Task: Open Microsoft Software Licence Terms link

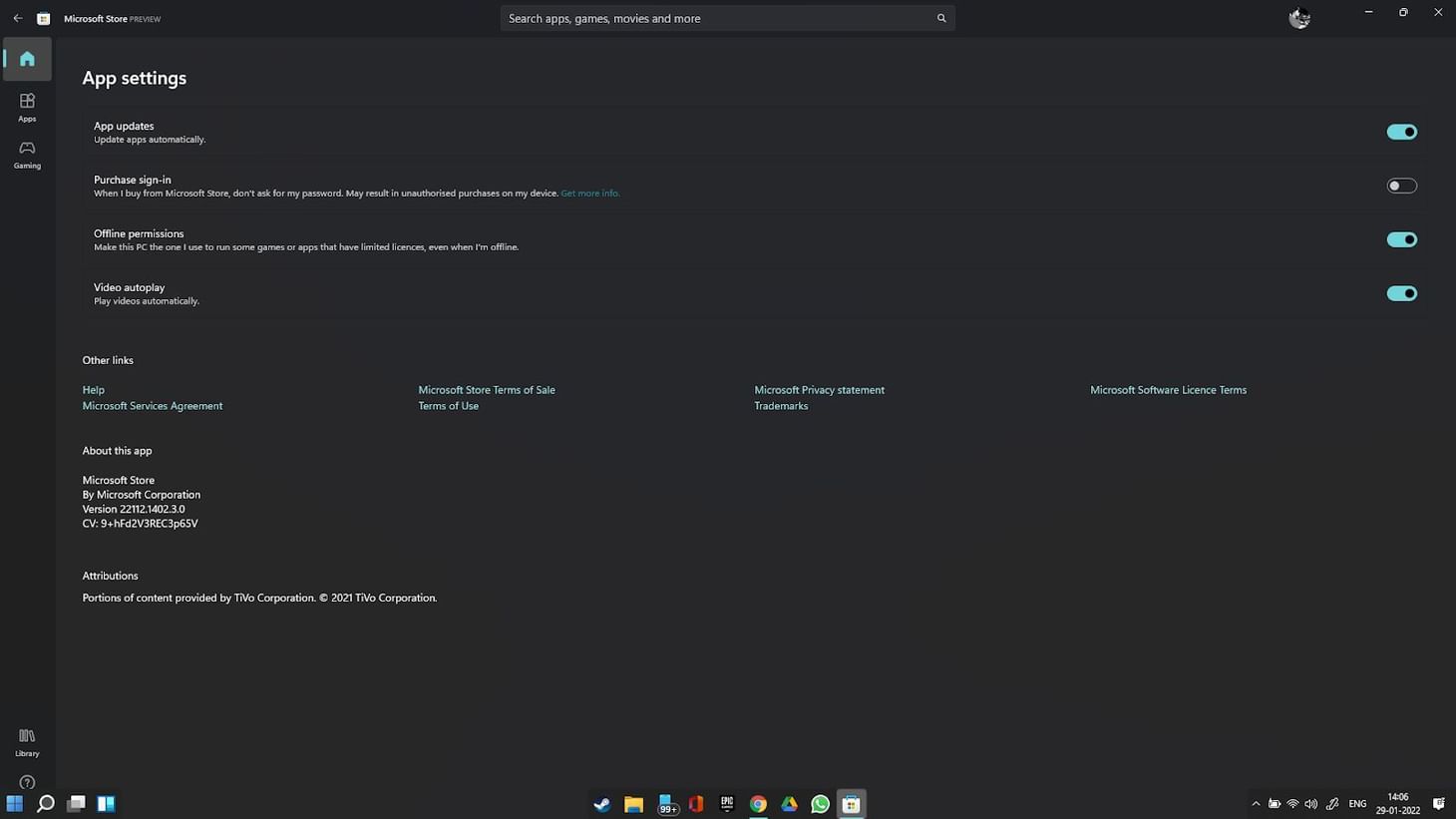Action: click(1168, 390)
